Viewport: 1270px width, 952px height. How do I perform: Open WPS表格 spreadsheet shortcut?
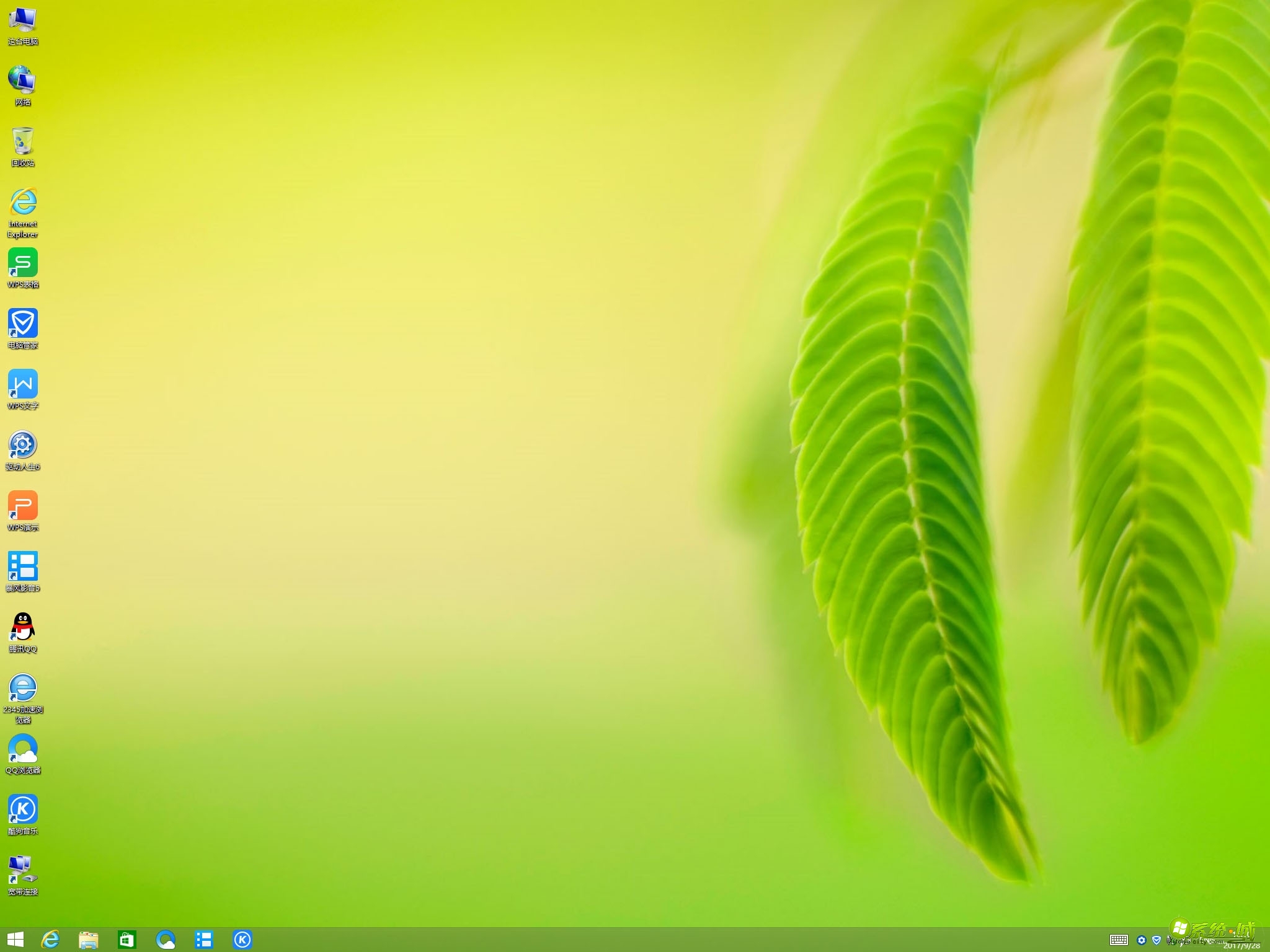coord(23,263)
